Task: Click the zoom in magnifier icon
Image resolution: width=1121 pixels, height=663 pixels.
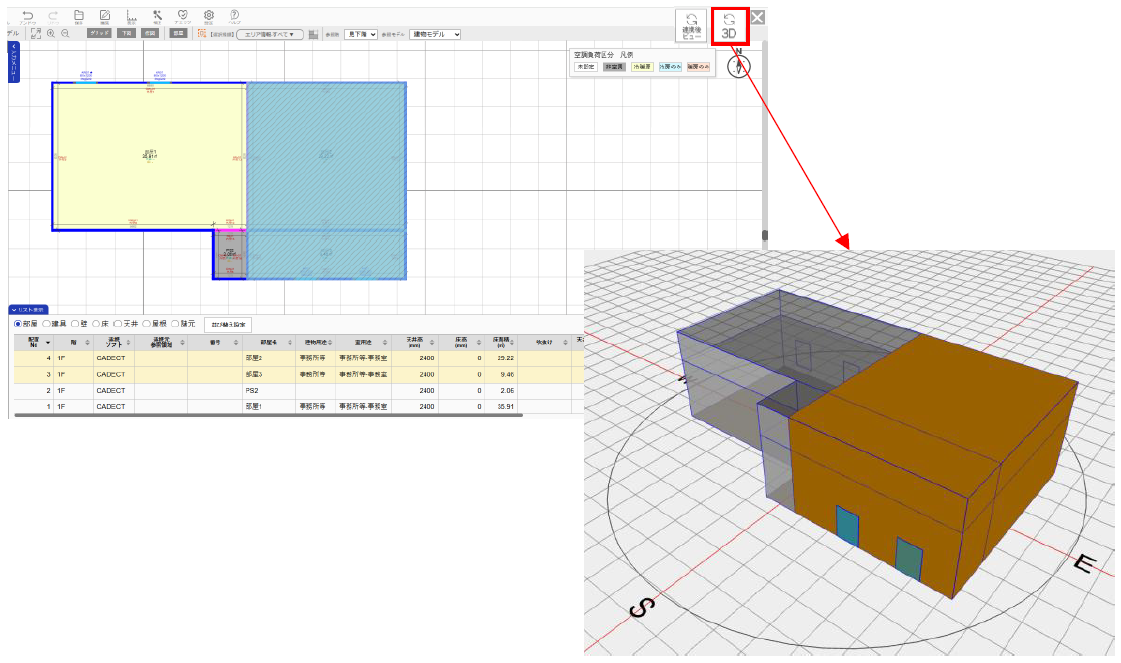Action: click(x=51, y=33)
